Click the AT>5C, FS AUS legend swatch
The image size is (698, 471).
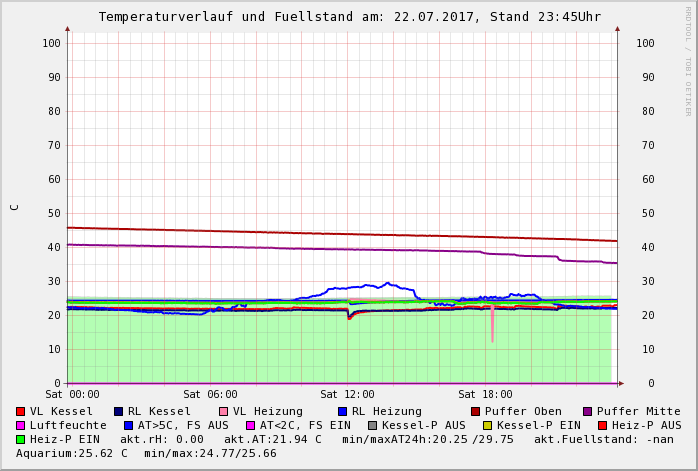point(128,426)
